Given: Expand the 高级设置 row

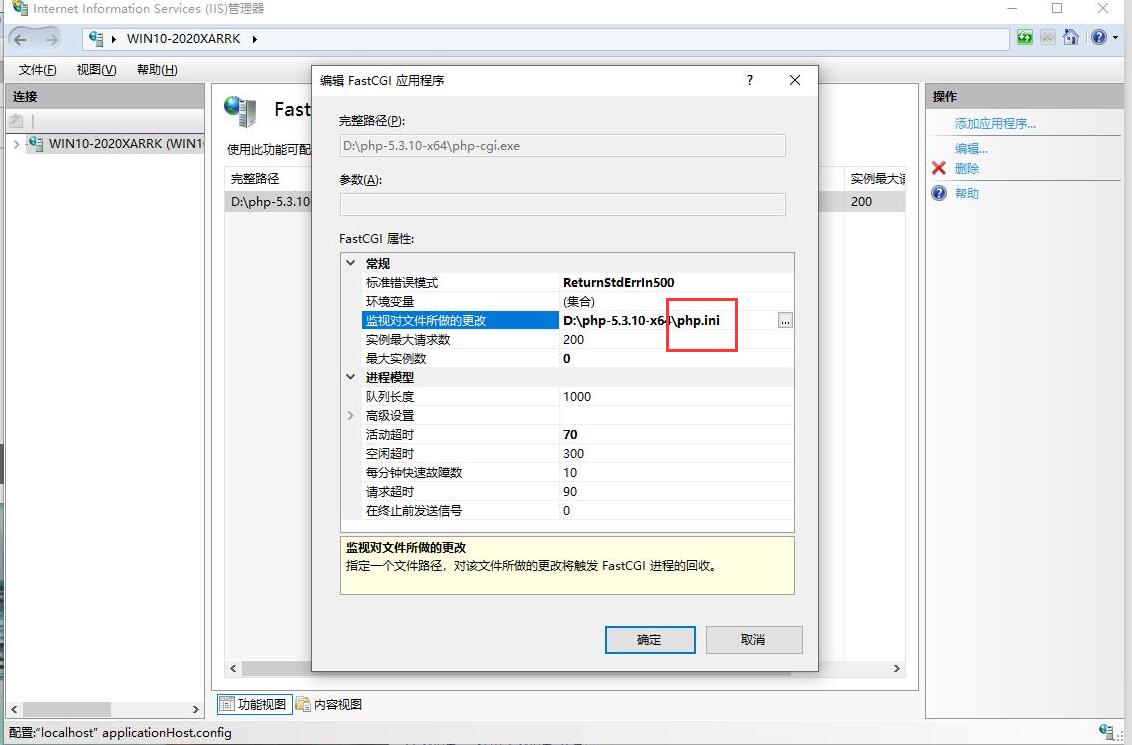Looking at the screenshot, I should tap(351, 415).
